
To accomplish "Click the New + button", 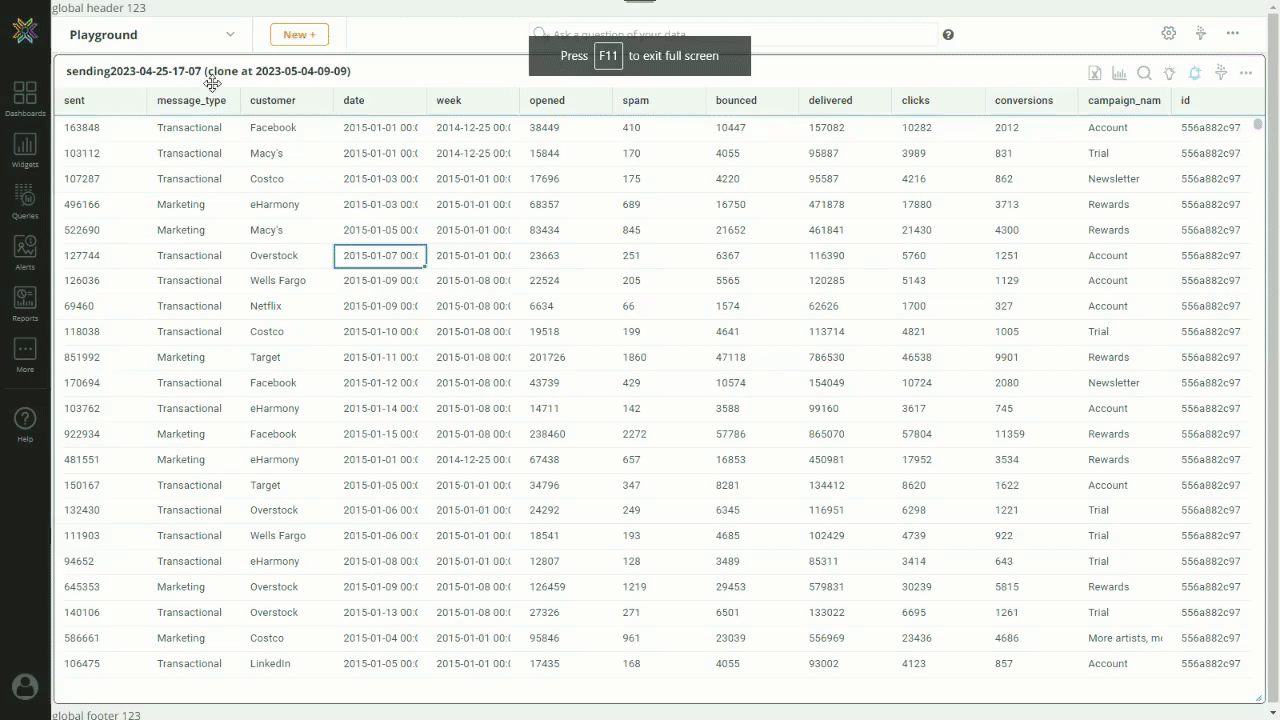I will 299,35.
